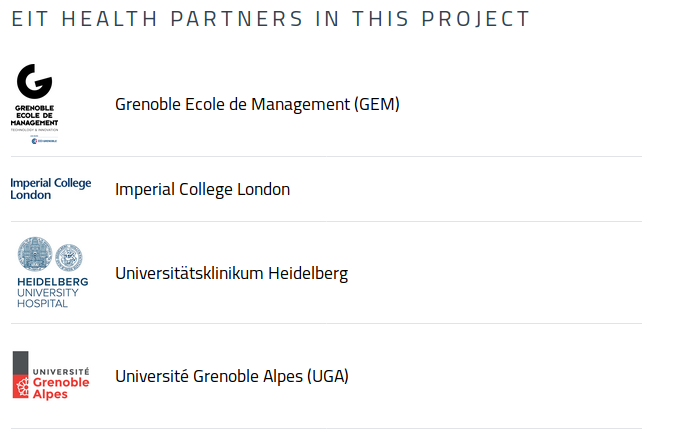This screenshot has width=675, height=431.
Task: Click the red Grenoble Alpes logo wording
Action: (x=61, y=388)
